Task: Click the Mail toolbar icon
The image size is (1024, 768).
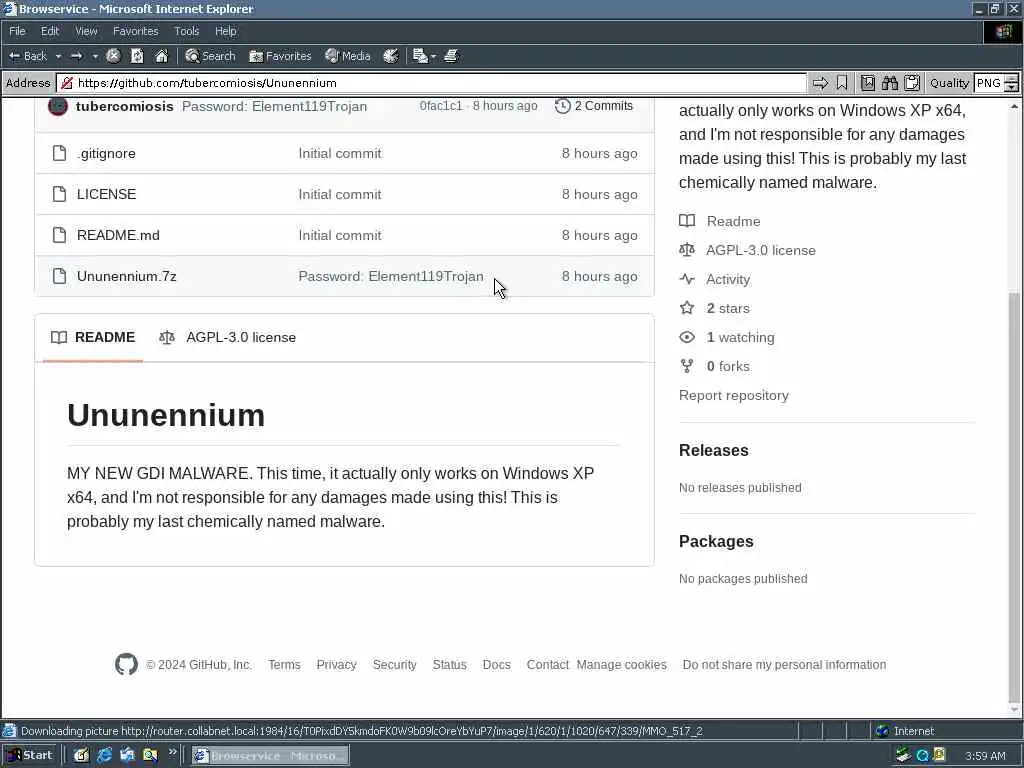Action: tap(420, 56)
